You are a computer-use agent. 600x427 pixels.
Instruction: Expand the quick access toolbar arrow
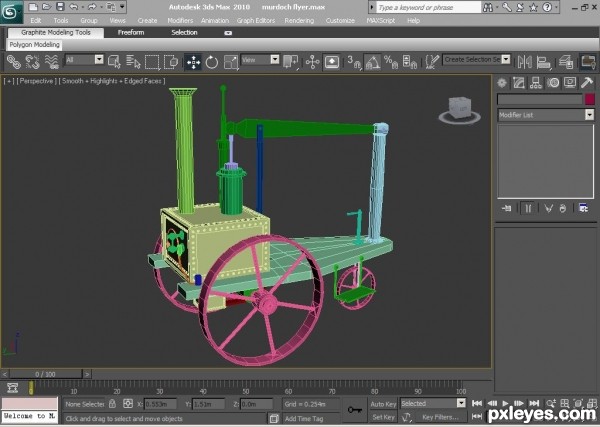click(122, 7)
